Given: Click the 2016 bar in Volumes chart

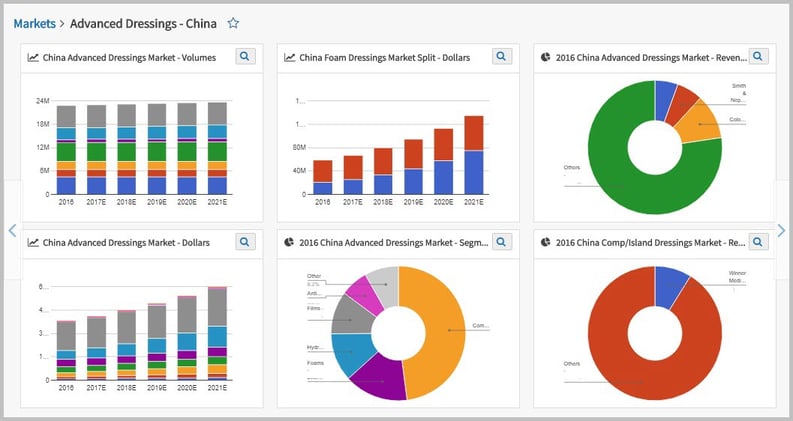Looking at the screenshot, I should 66,150.
